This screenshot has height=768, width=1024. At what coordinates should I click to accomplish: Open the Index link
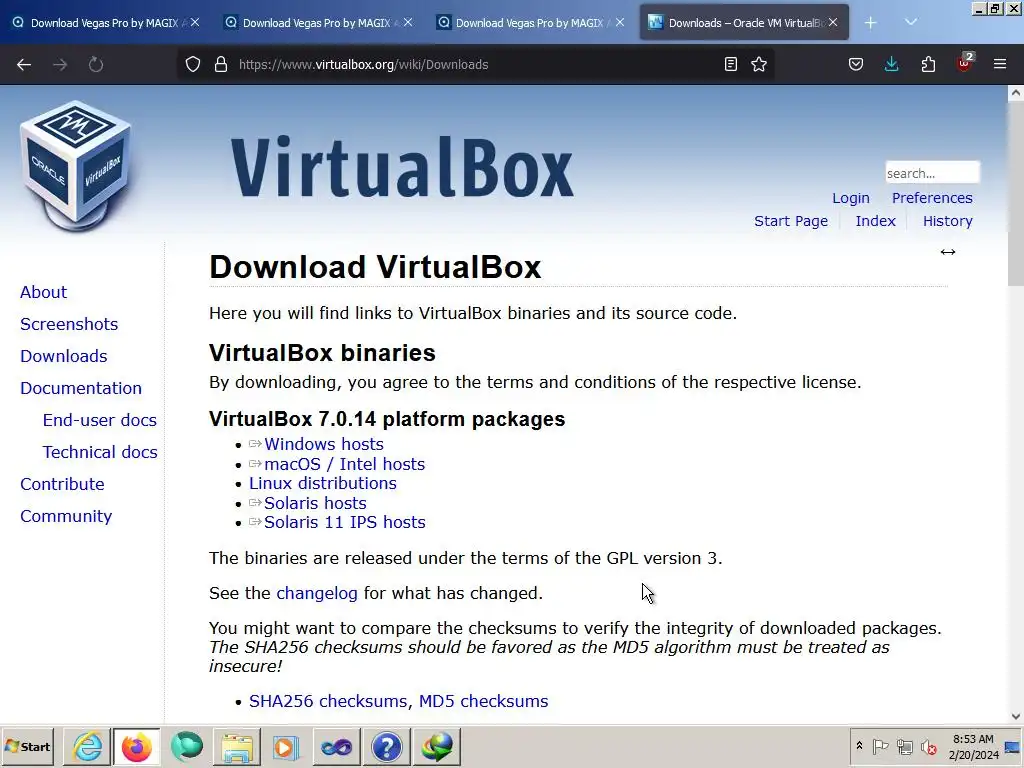point(875,221)
